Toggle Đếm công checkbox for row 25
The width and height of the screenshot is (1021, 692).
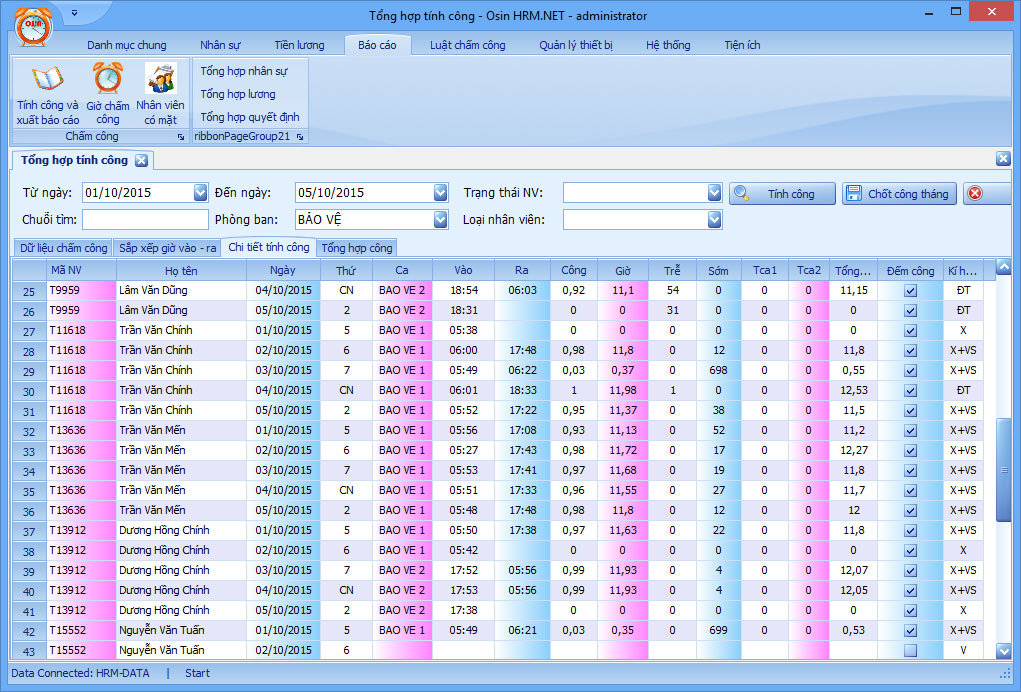(x=910, y=290)
